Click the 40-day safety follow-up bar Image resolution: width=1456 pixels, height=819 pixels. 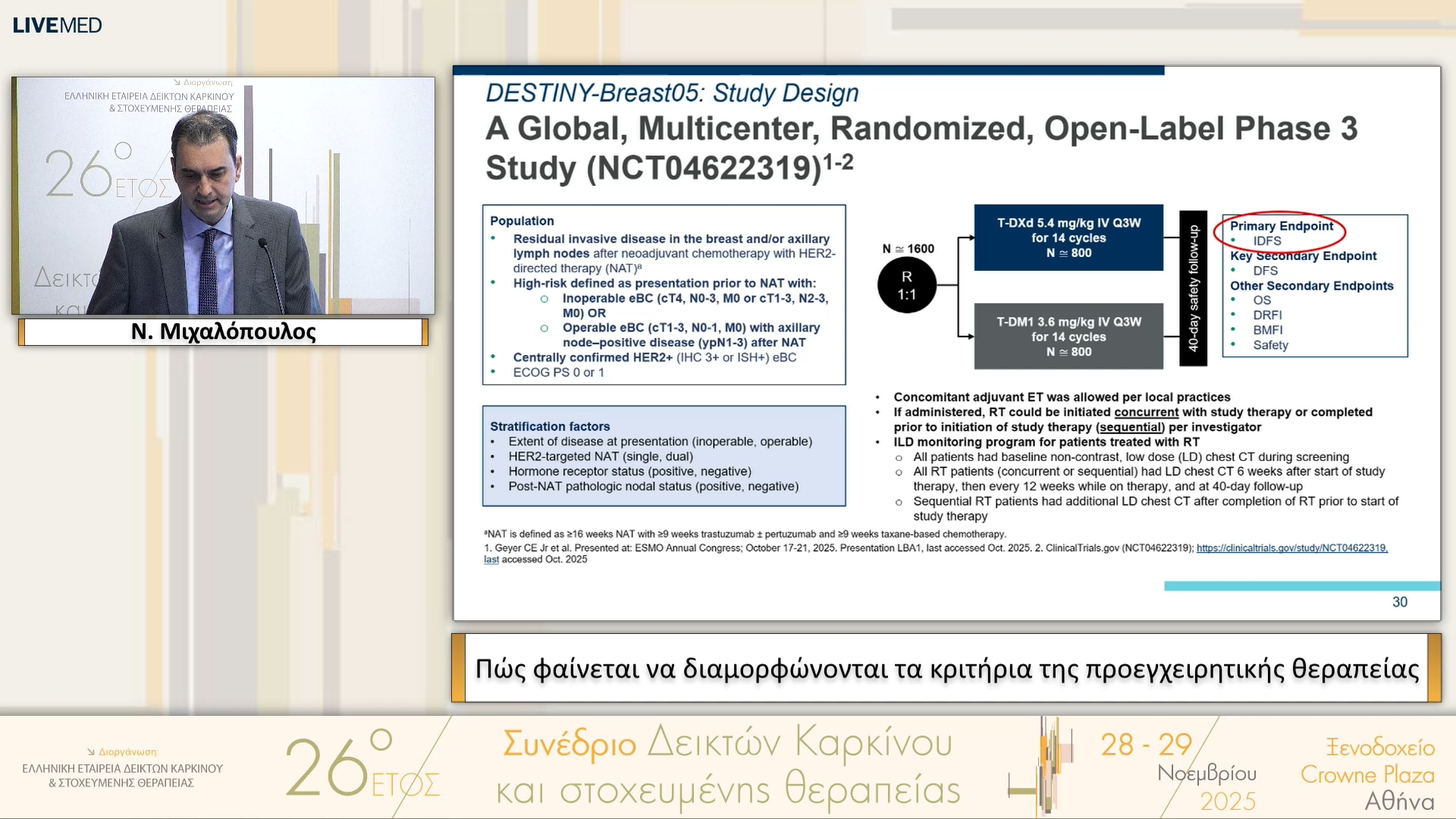[x=1193, y=288]
